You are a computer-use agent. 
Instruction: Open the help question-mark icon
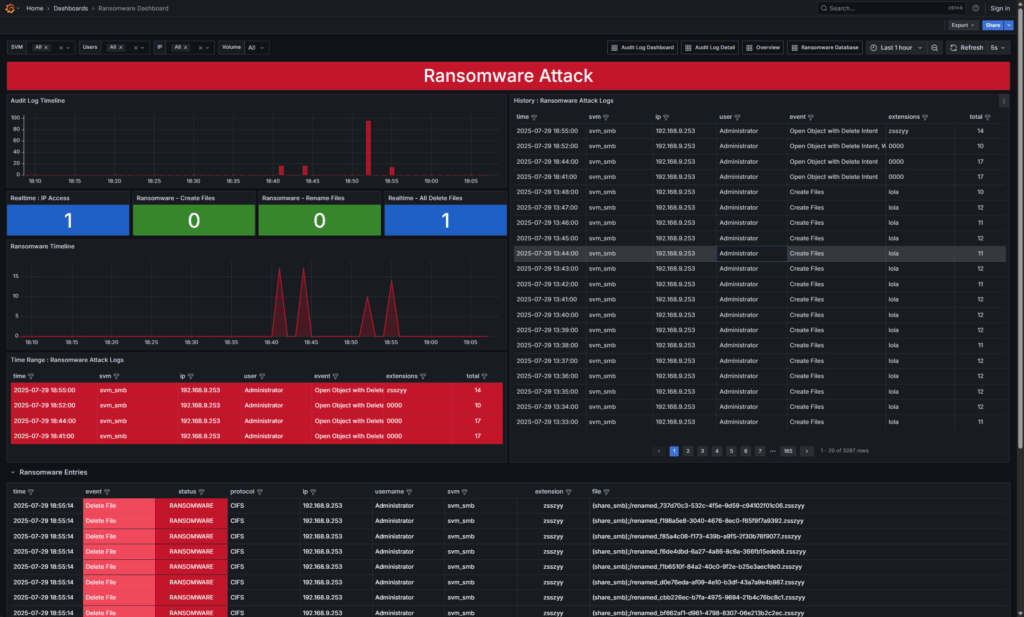pos(976,8)
